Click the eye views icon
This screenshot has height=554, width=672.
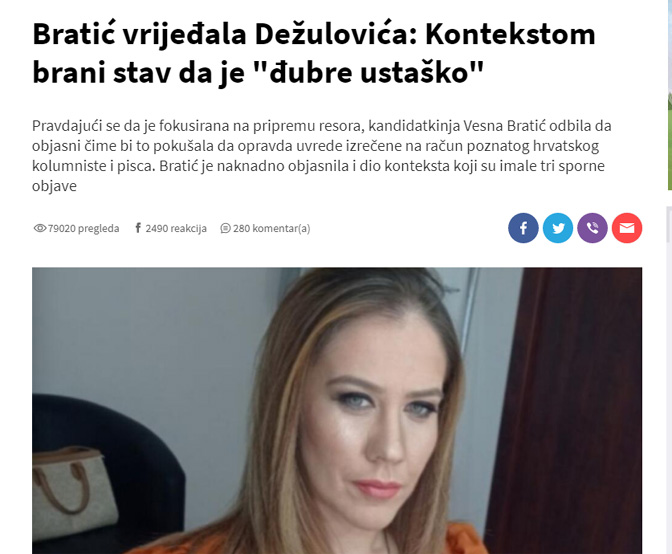click(39, 228)
